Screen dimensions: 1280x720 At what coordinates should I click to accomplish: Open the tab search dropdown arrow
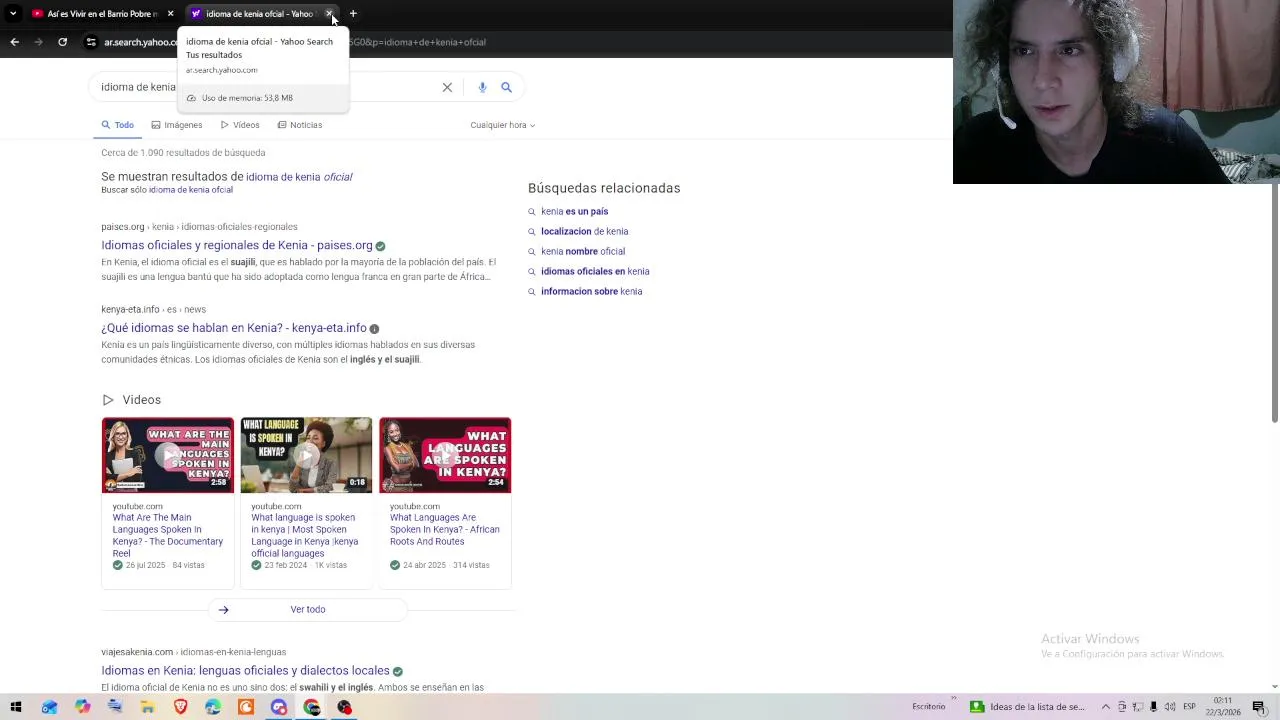(x=13, y=14)
